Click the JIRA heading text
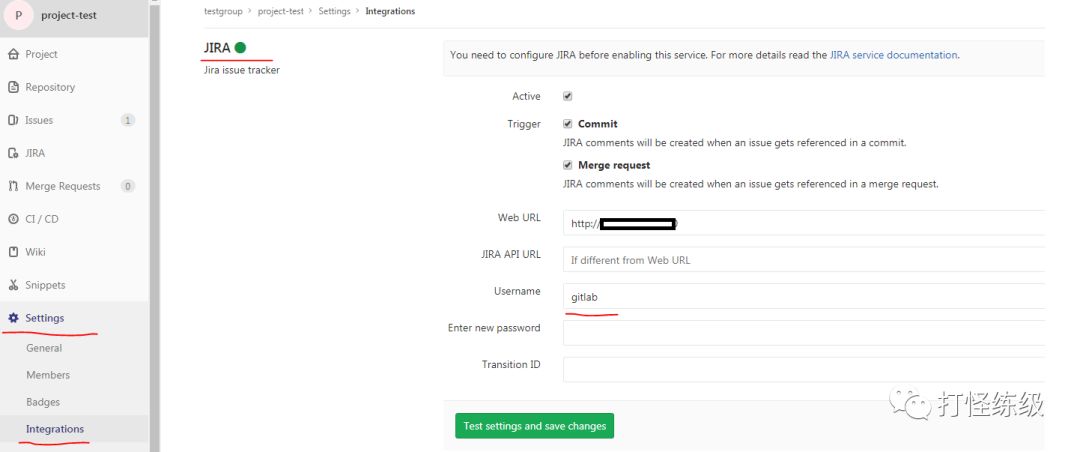 point(217,48)
